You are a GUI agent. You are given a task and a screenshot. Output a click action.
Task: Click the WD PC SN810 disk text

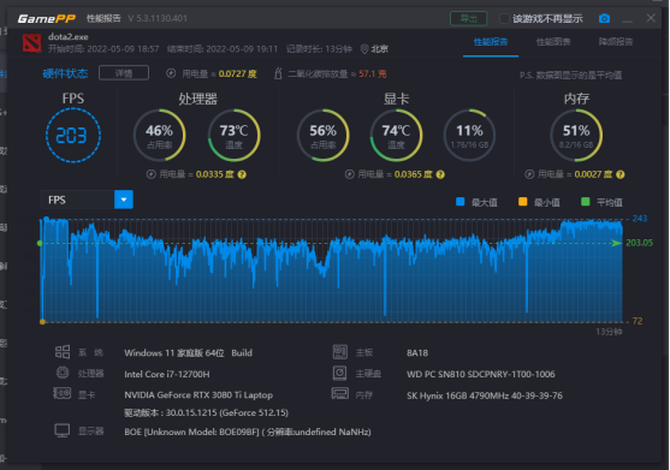[481, 374]
